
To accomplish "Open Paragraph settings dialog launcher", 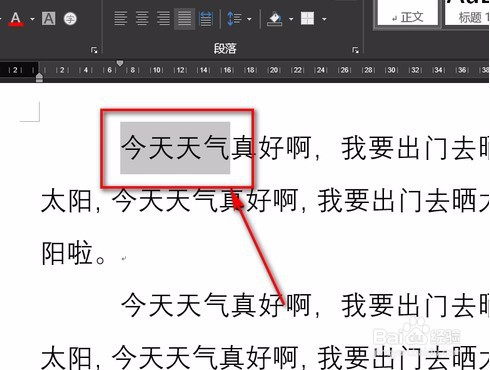I will pos(355,50).
